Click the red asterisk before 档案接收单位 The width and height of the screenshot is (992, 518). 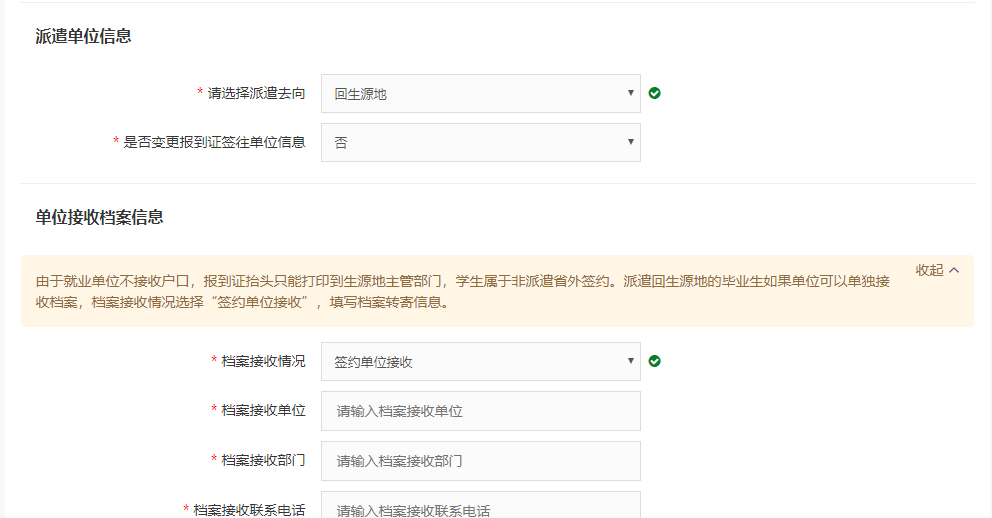point(214,411)
